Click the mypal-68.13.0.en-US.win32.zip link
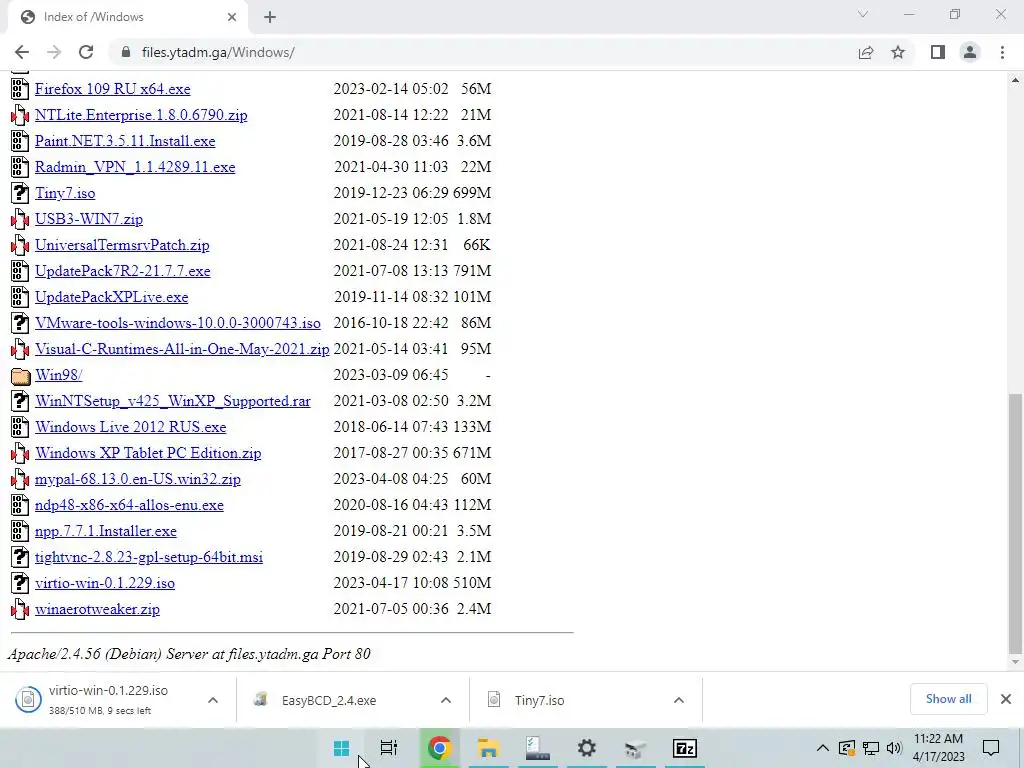Image resolution: width=1024 pixels, height=768 pixels. tap(138, 479)
